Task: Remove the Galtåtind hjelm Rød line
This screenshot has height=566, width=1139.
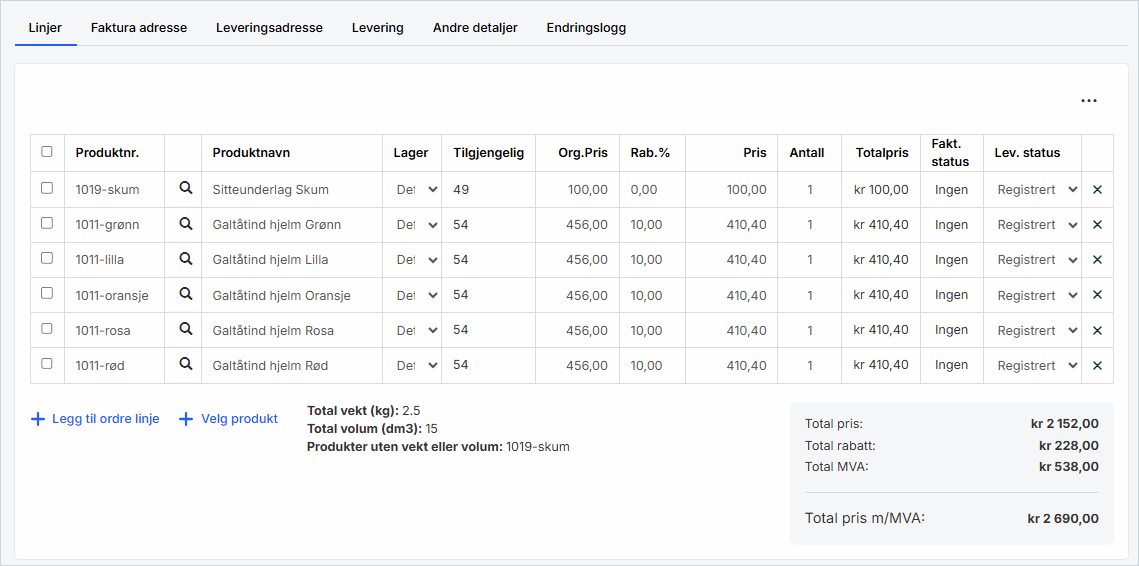Action: [1097, 365]
